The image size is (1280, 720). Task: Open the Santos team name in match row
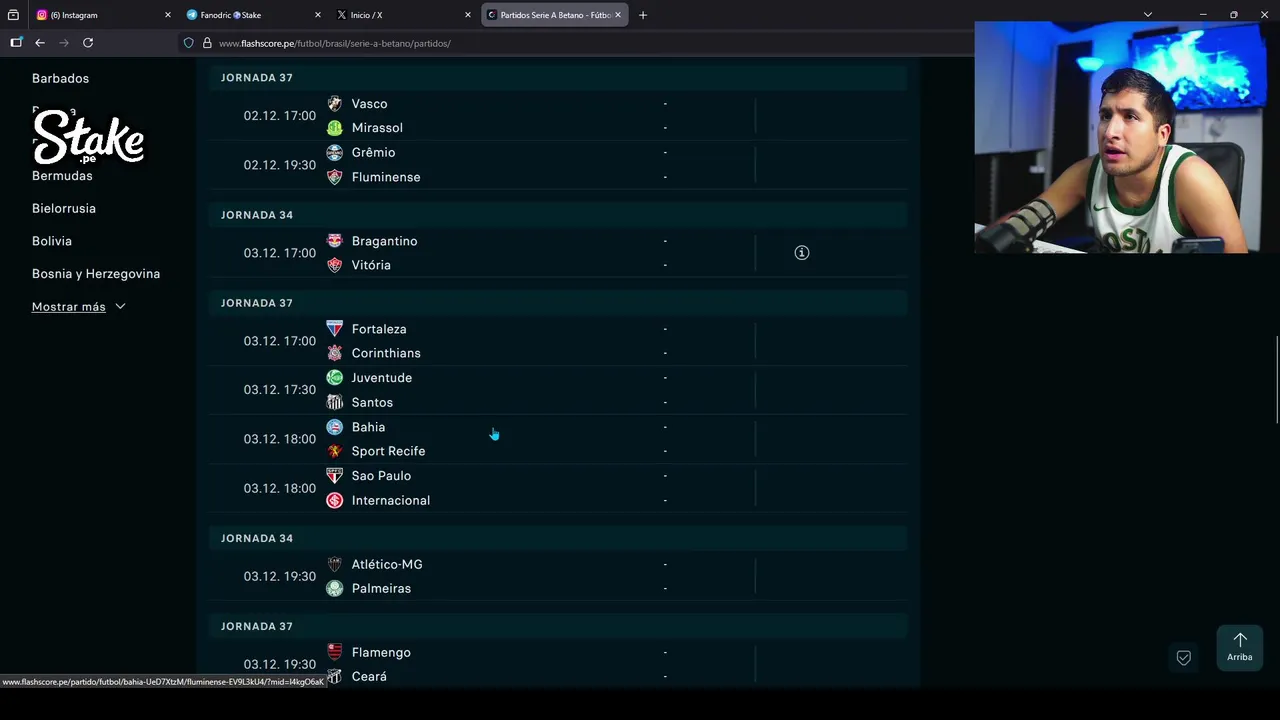coord(372,402)
